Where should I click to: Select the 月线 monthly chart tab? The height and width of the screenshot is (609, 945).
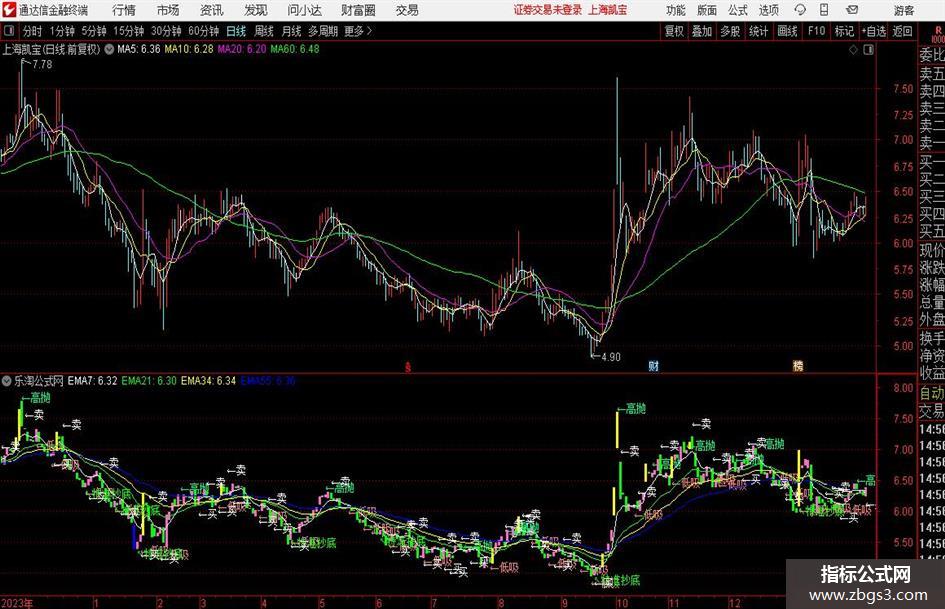pos(292,31)
